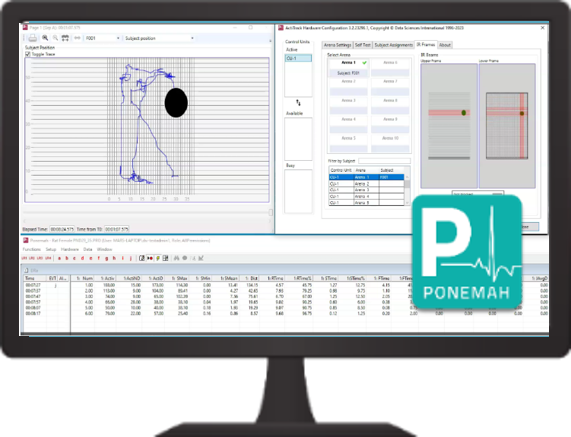Viewport: 571px width, 437px height.
Task: Open the Window menu in Ponemah
Action: coord(105,249)
